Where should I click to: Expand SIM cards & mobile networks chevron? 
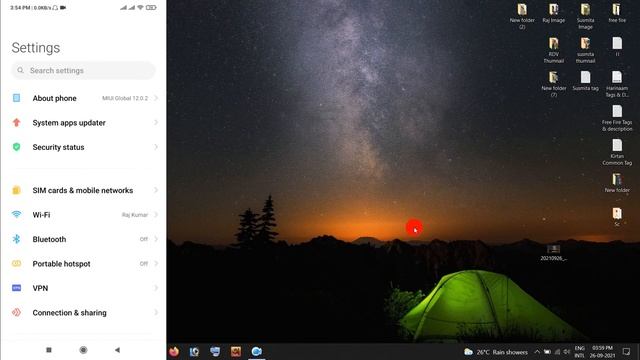pos(156,190)
